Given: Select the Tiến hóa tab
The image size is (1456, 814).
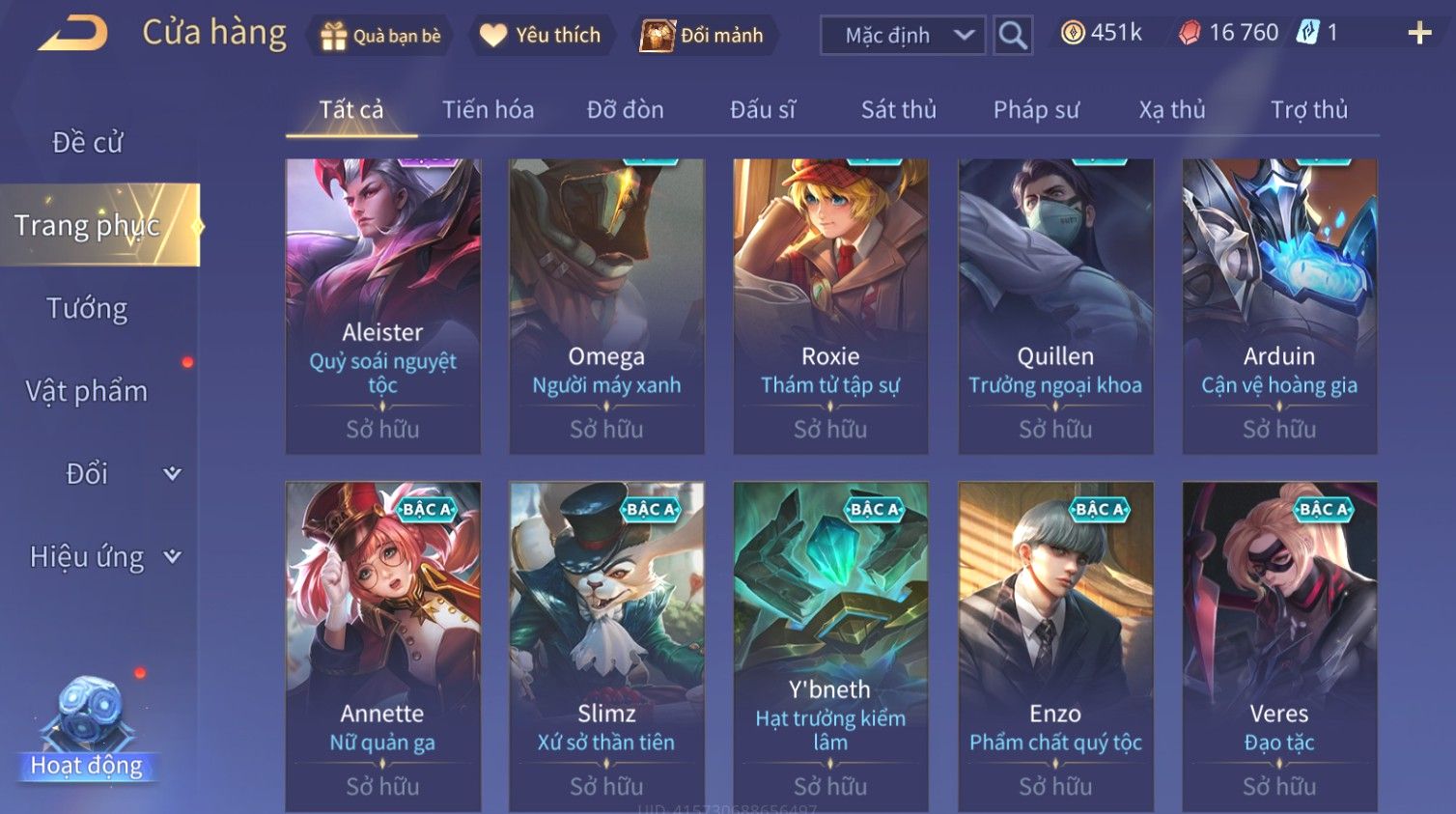Looking at the screenshot, I should coord(488,109).
